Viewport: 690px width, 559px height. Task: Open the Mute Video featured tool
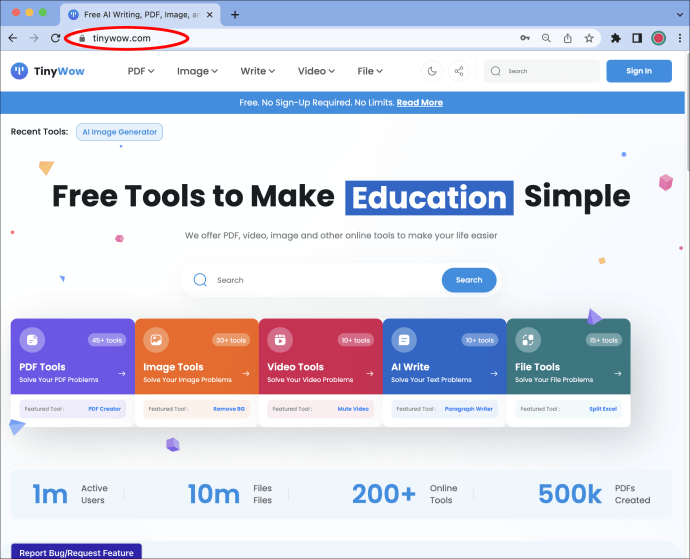[353, 409]
